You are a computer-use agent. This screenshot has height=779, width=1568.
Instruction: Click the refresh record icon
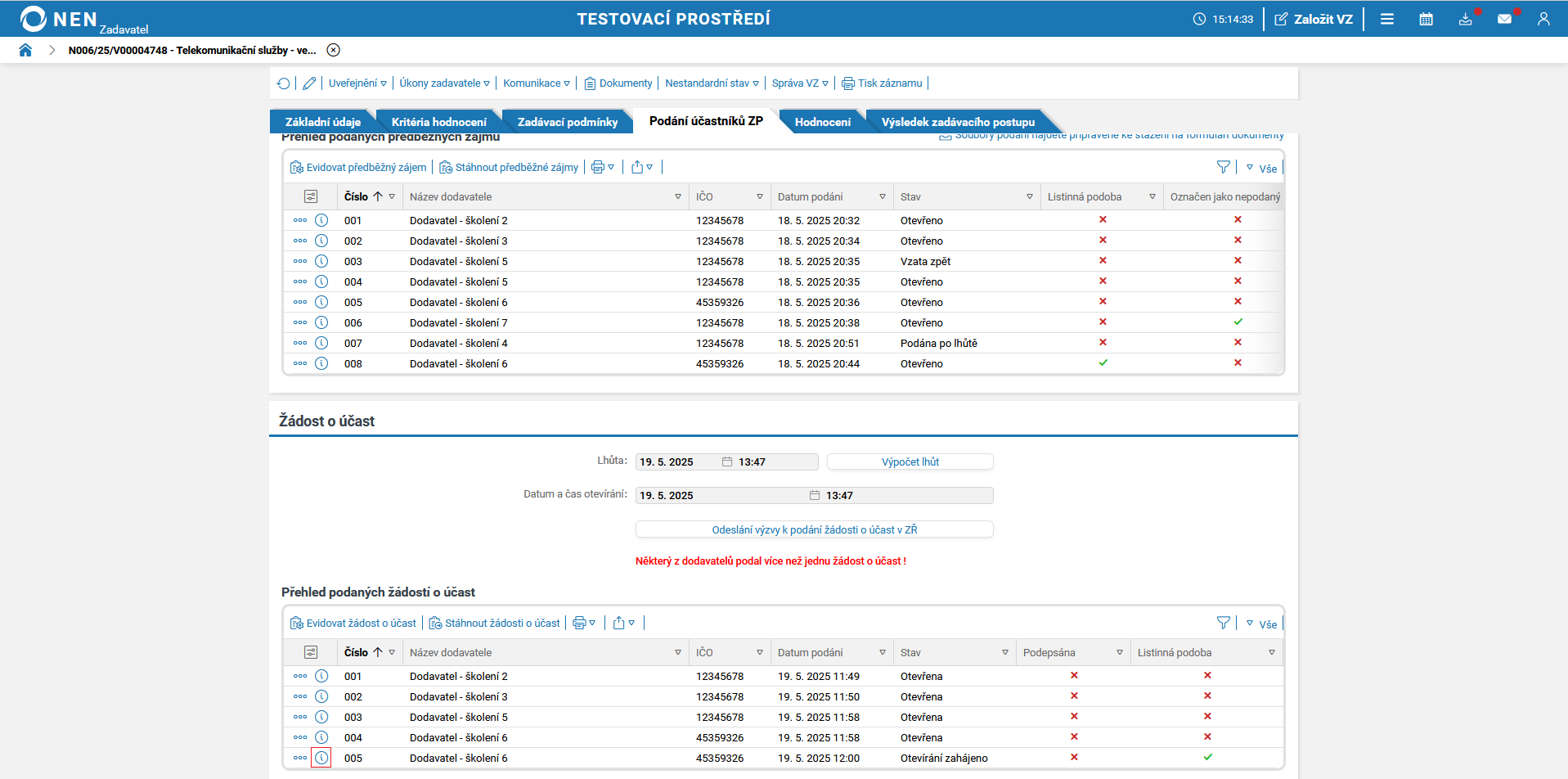283,83
